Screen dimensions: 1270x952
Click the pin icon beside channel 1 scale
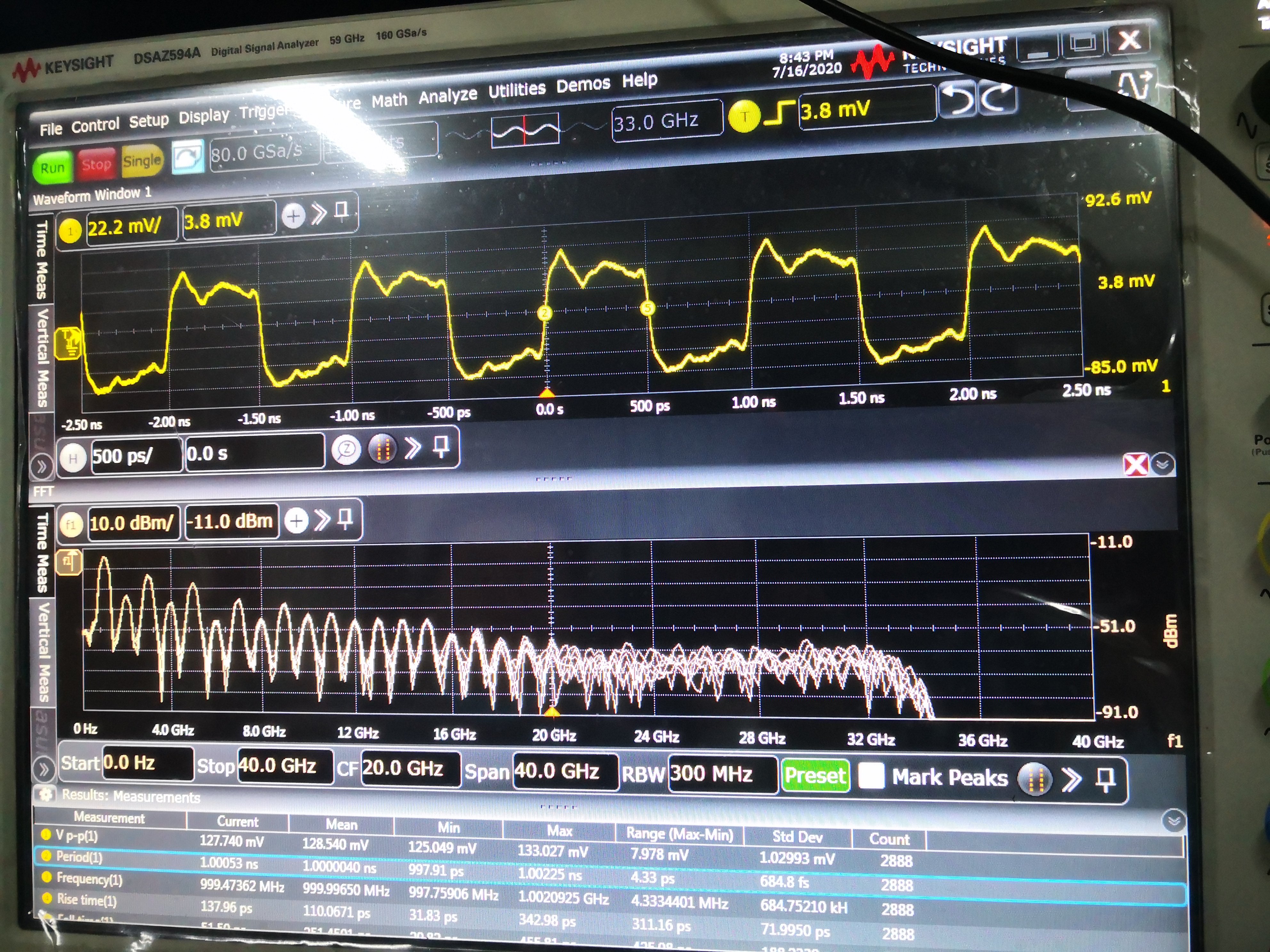341,211
